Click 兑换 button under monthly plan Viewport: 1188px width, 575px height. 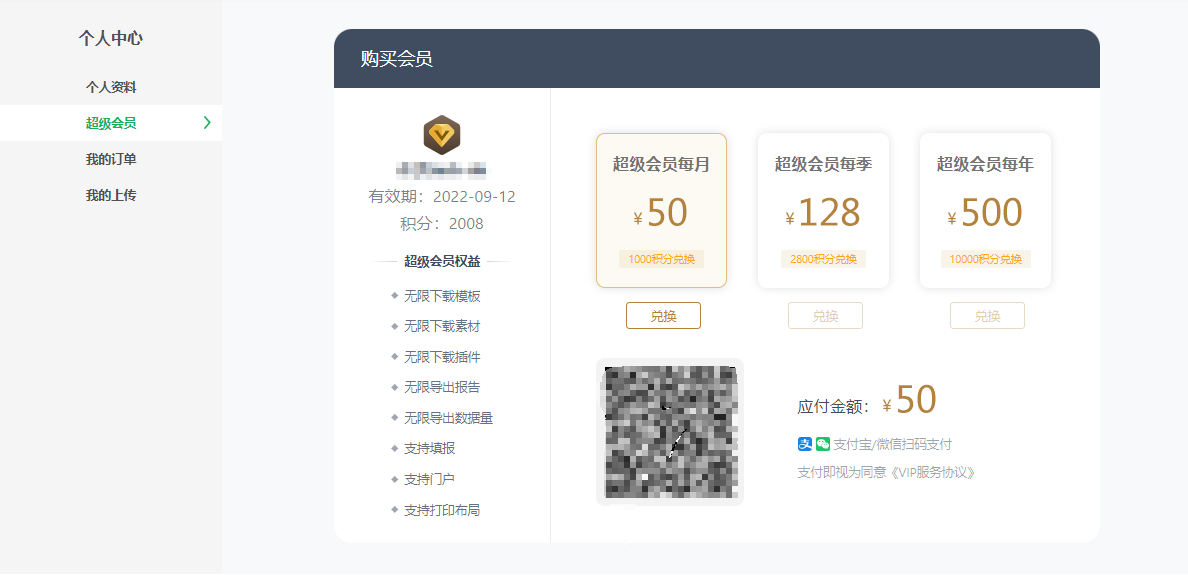click(x=664, y=316)
